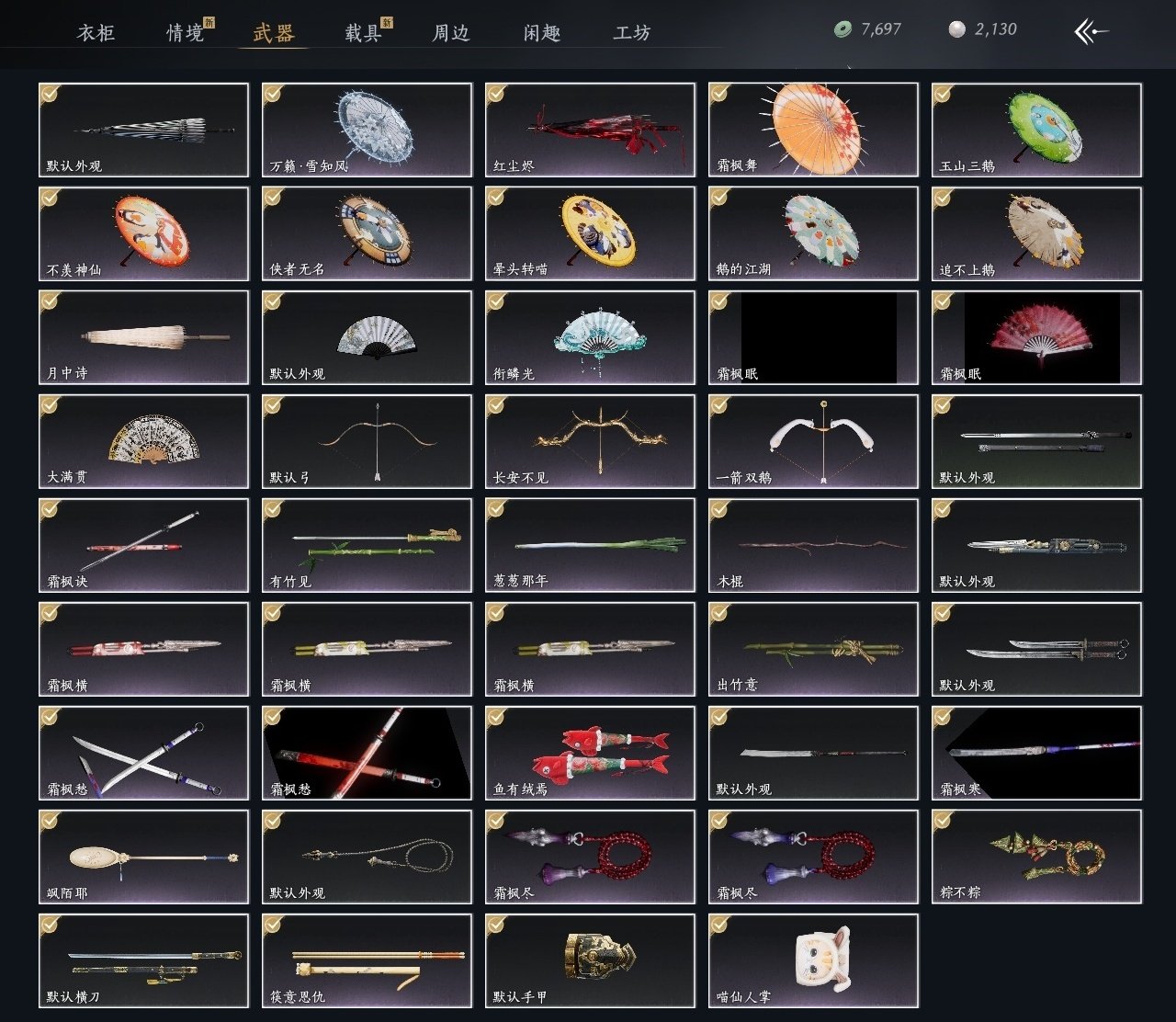Click the jade currency icon
The image size is (1176, 1022).
click(x=842, y=30)
